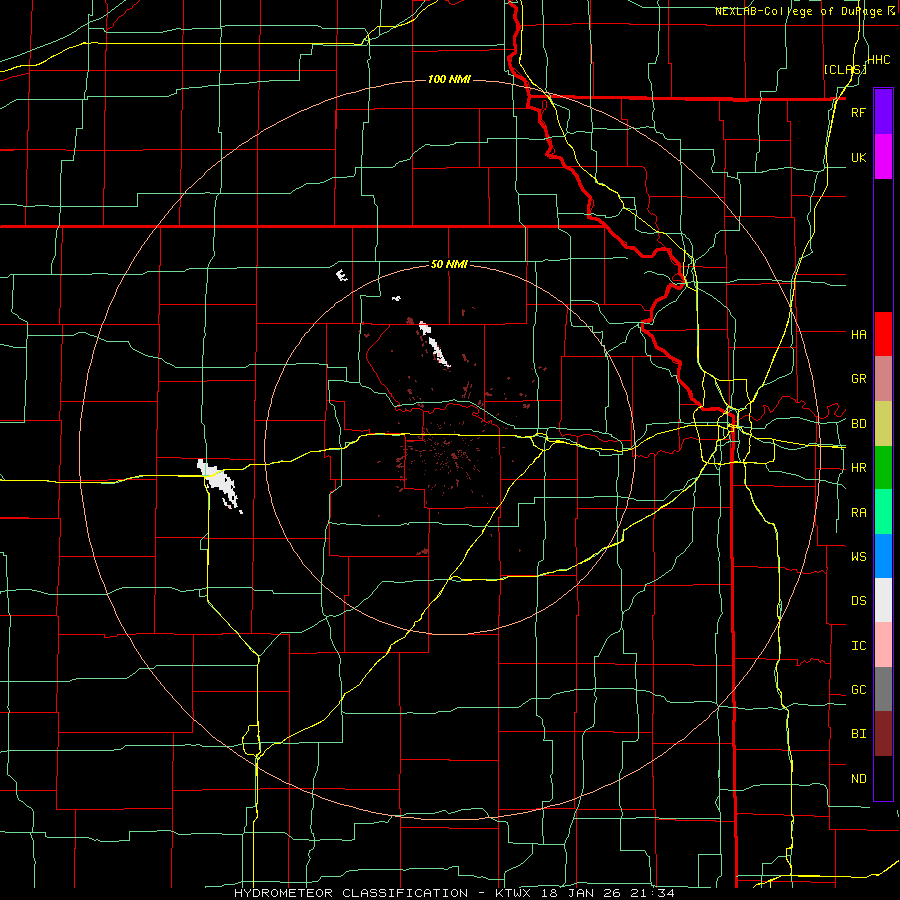The image size is (900, 900).
Task: Select the IC pink legend swatch
Action: click(x=883, y=645)
